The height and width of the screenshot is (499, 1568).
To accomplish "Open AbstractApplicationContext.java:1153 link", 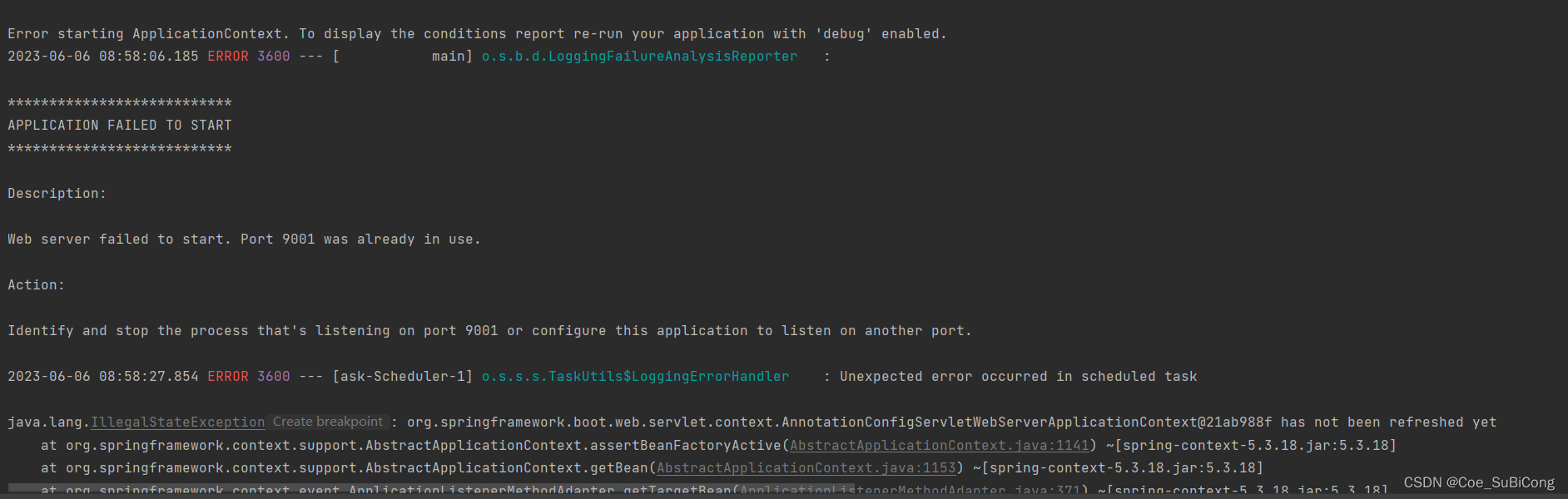I will (806, 468).
